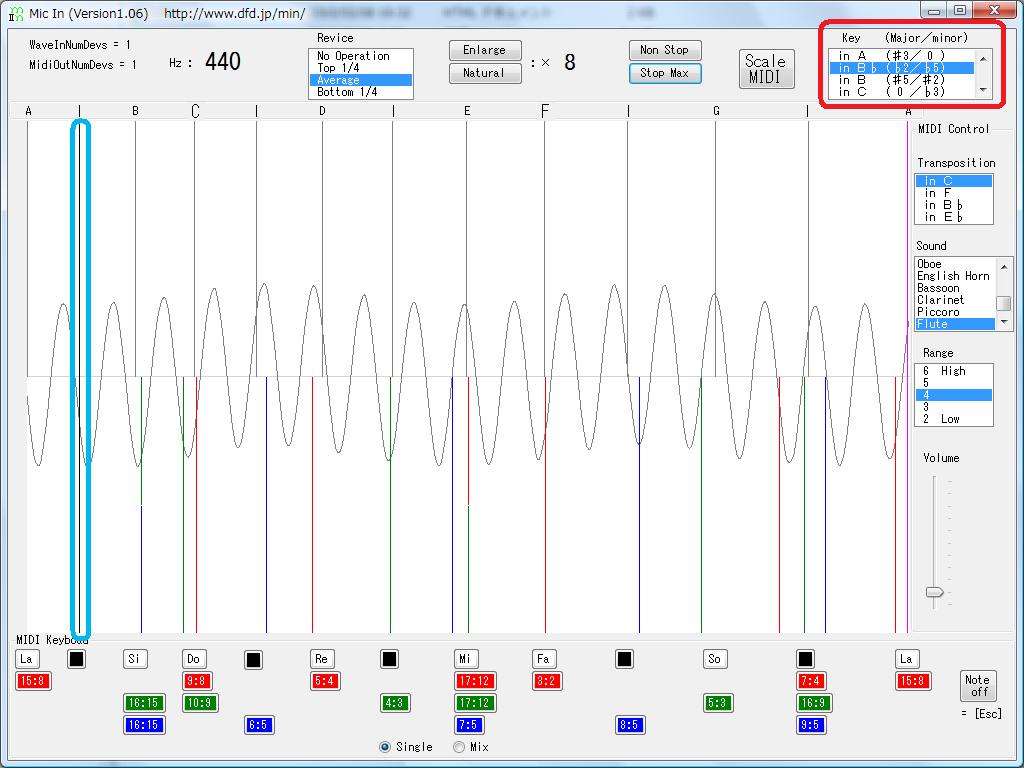Viewport: 1024px width, 768px height.
Task: Click the 'Do' MIDI key
Action: [193, 658]
